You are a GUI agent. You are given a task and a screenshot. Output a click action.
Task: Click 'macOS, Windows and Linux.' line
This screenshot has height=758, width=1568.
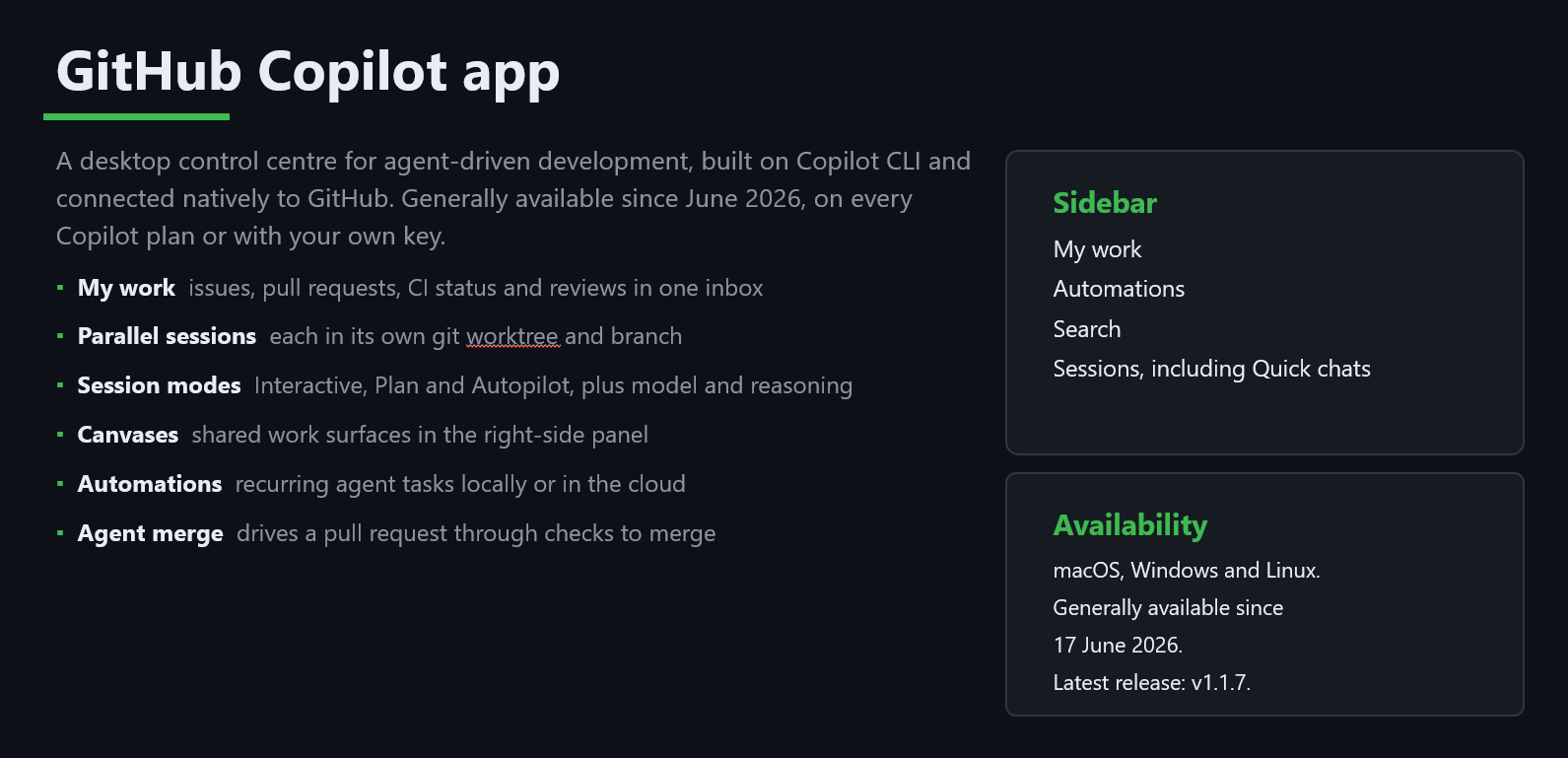point(1187,570)
